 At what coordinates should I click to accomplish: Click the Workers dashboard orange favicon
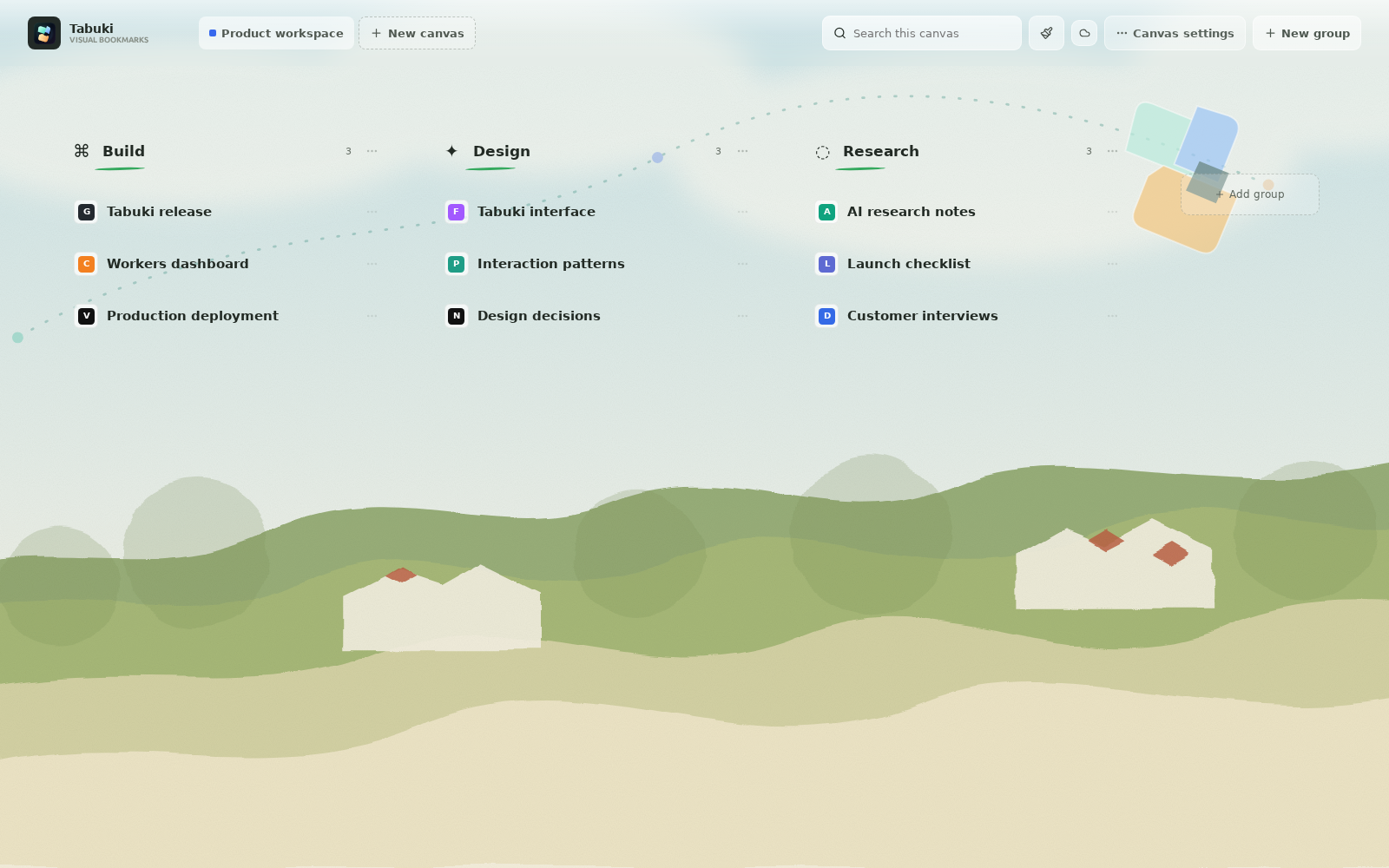(87, 264)
